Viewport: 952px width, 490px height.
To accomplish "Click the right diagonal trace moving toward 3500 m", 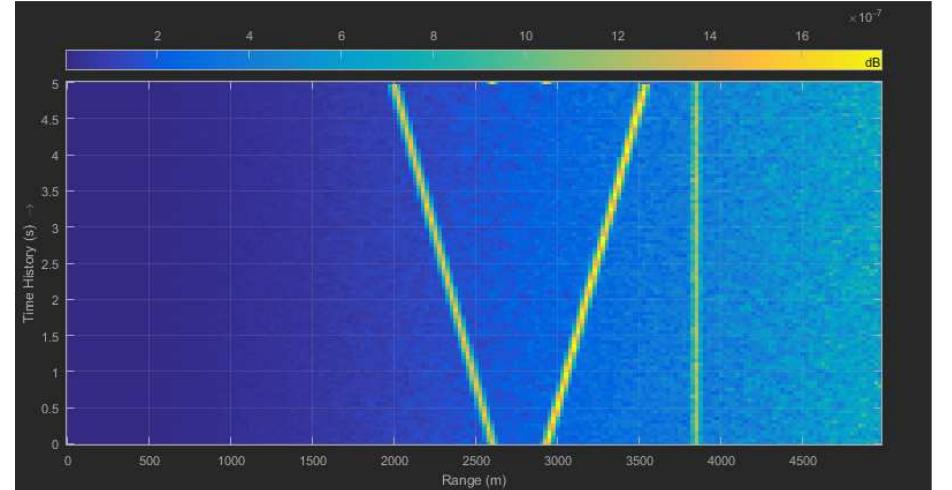I will [593, 262].
